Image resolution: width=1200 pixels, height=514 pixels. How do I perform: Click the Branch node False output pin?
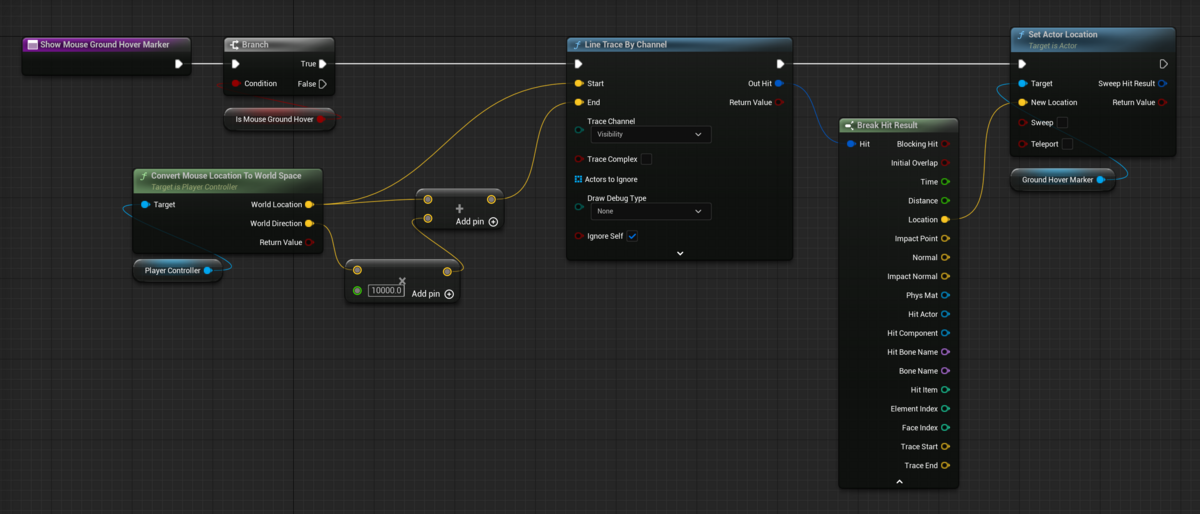click(x=322, y=83)
